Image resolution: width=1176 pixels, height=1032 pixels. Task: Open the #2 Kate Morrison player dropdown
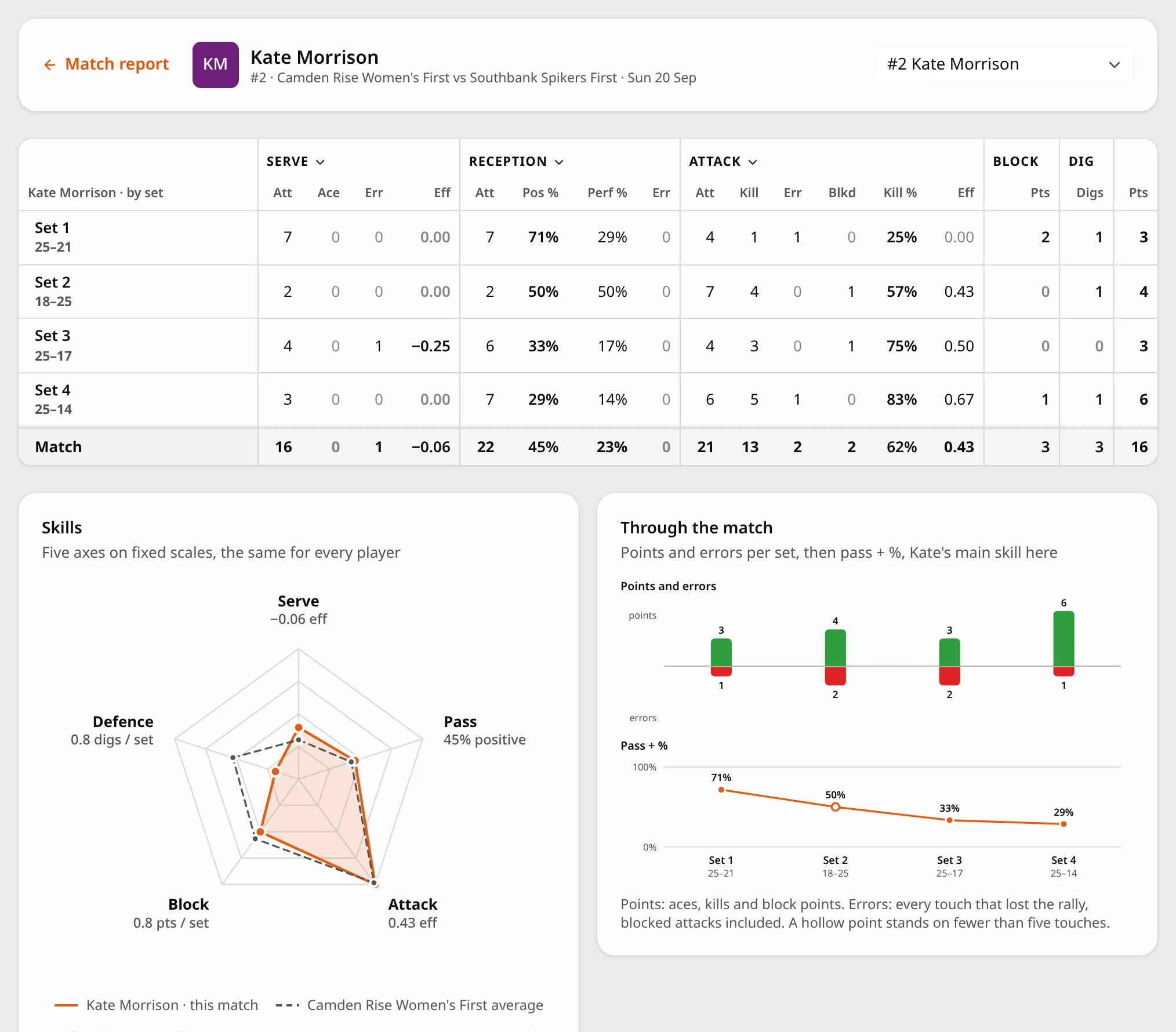[1004, 64]
